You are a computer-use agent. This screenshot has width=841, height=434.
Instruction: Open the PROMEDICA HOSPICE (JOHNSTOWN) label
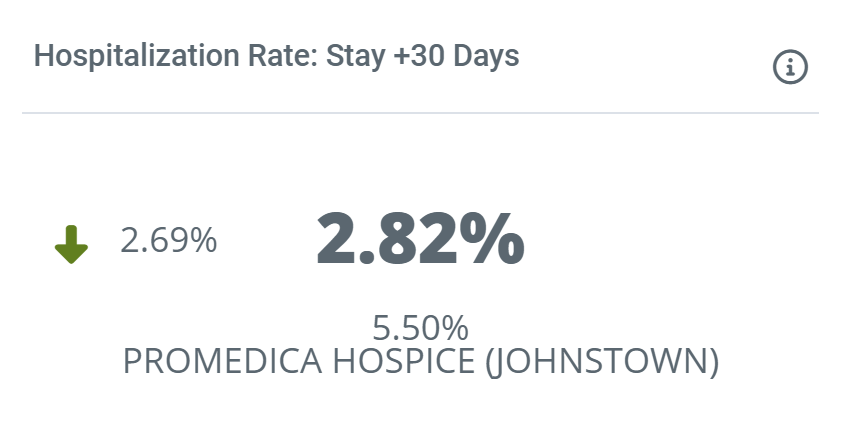pos(420,361)
